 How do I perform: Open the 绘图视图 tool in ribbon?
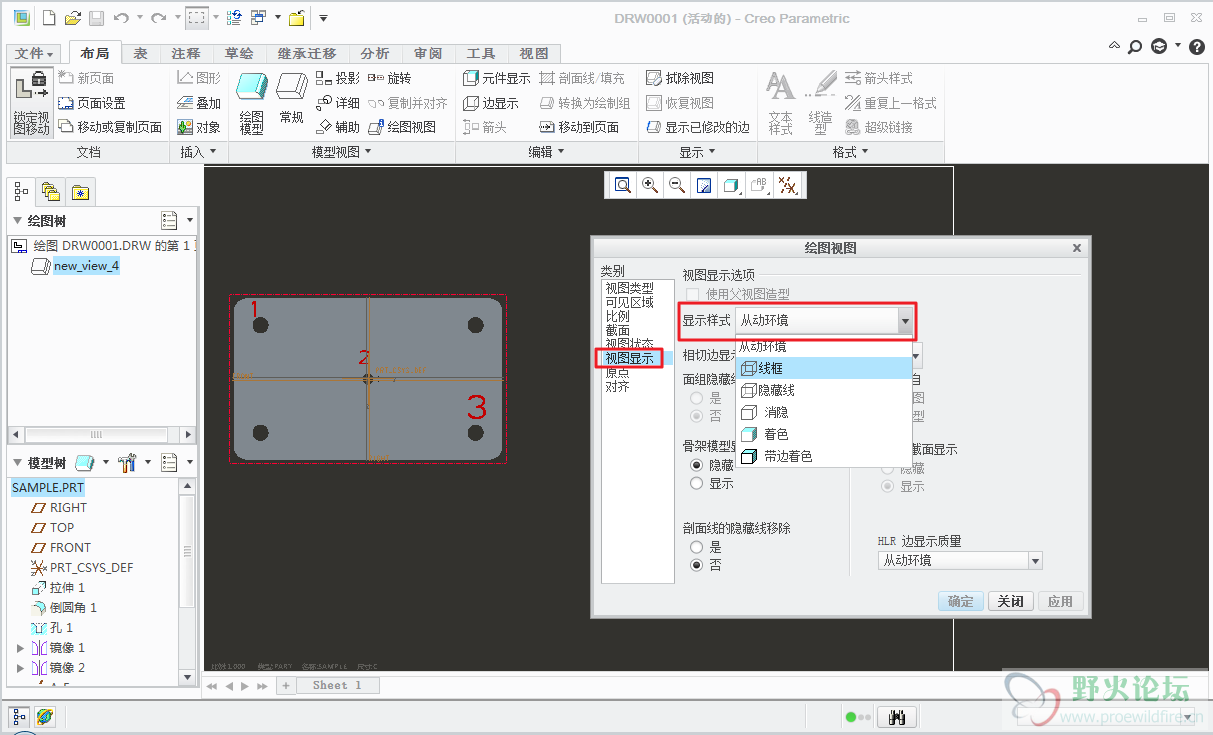(402, 127)
